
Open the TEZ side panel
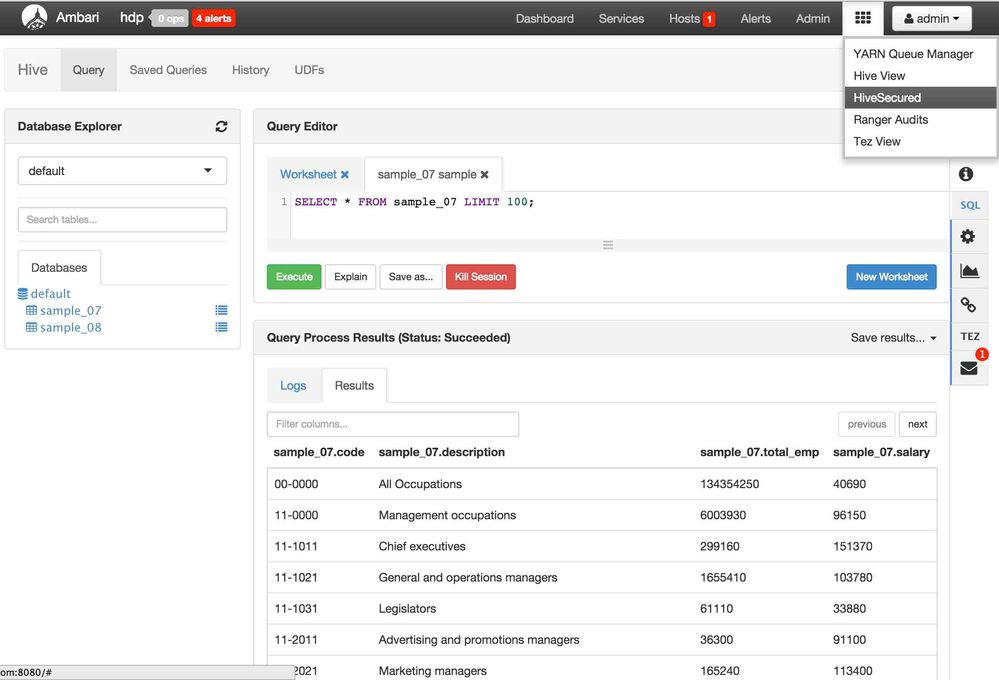(x=970, y=336)
